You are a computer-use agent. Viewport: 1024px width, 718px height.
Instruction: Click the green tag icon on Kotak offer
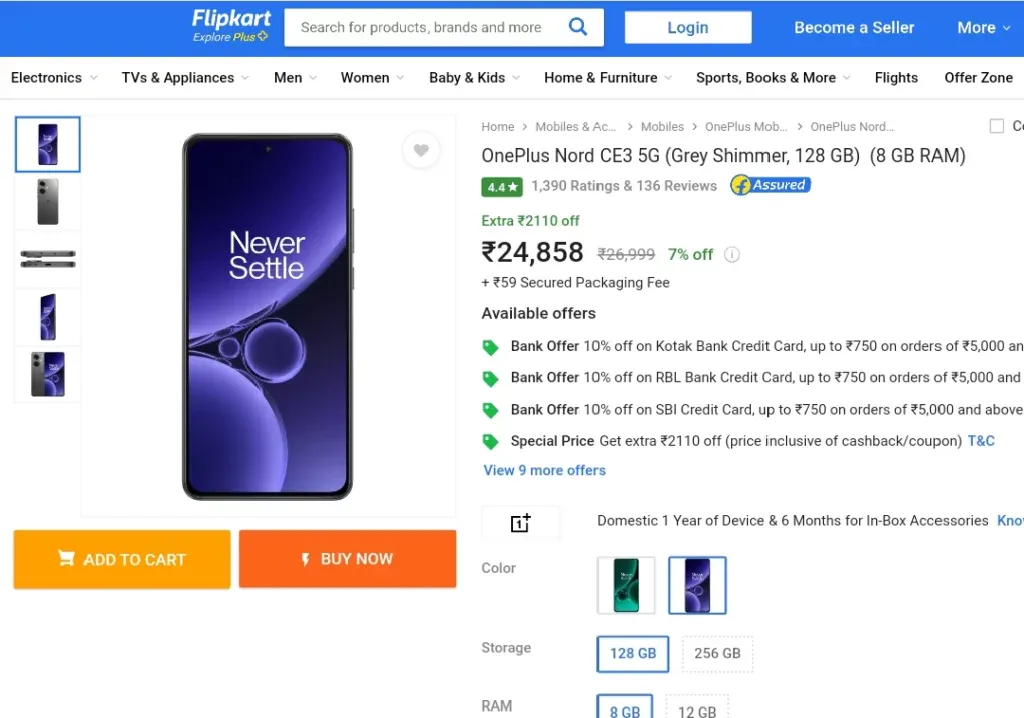click(x=490, y=347)
